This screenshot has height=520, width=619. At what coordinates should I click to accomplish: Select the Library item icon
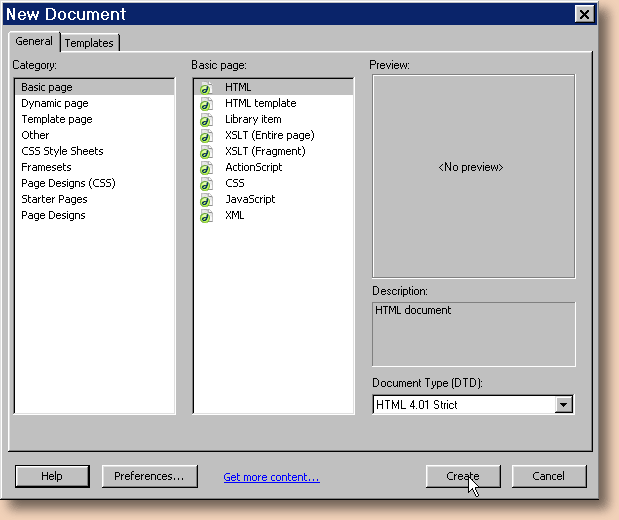pyautogui.click(x=206, y=120)
